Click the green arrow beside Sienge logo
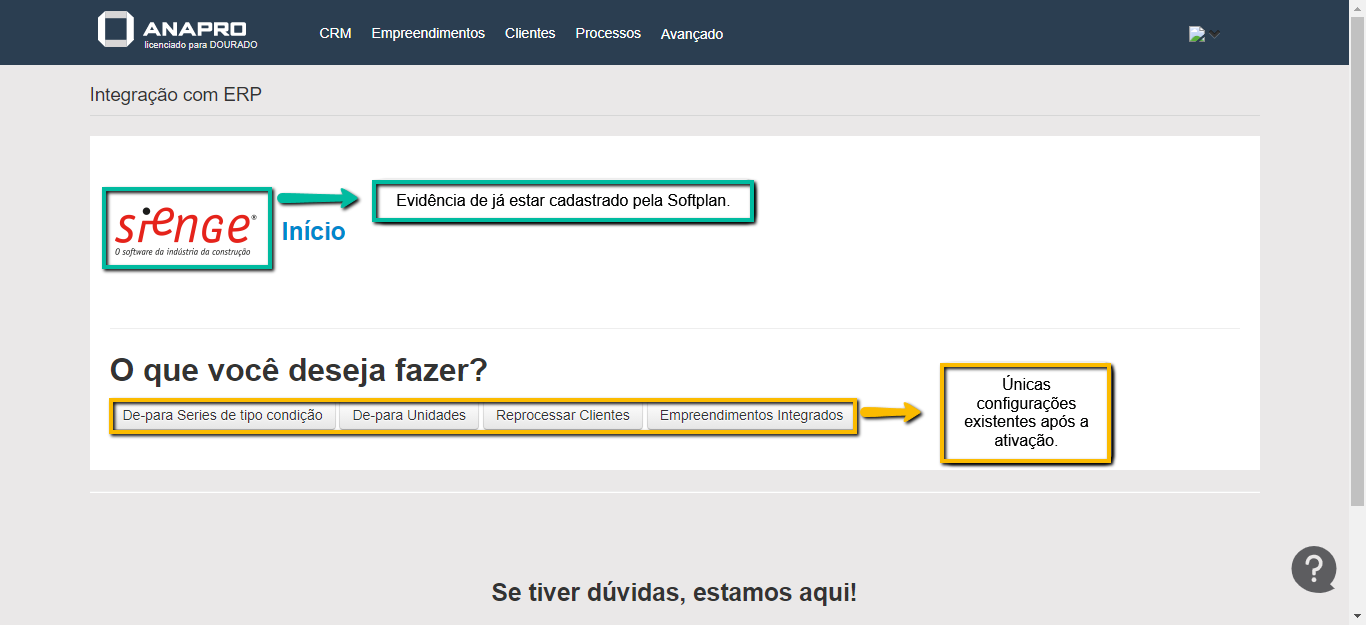This screenshot has width=1366, height=625. click(x=317, y=199)
